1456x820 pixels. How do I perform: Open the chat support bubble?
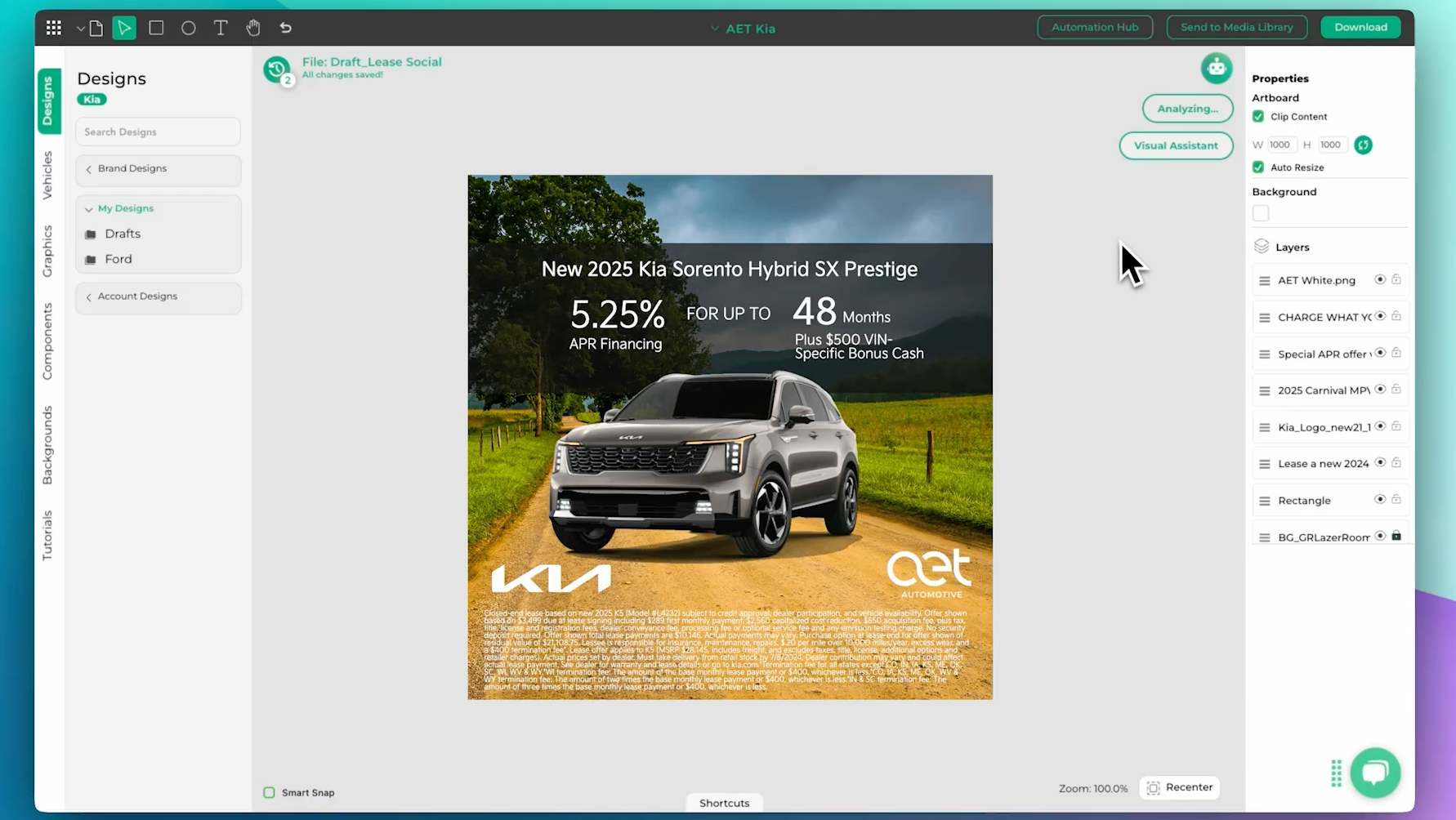point(1375,772)
